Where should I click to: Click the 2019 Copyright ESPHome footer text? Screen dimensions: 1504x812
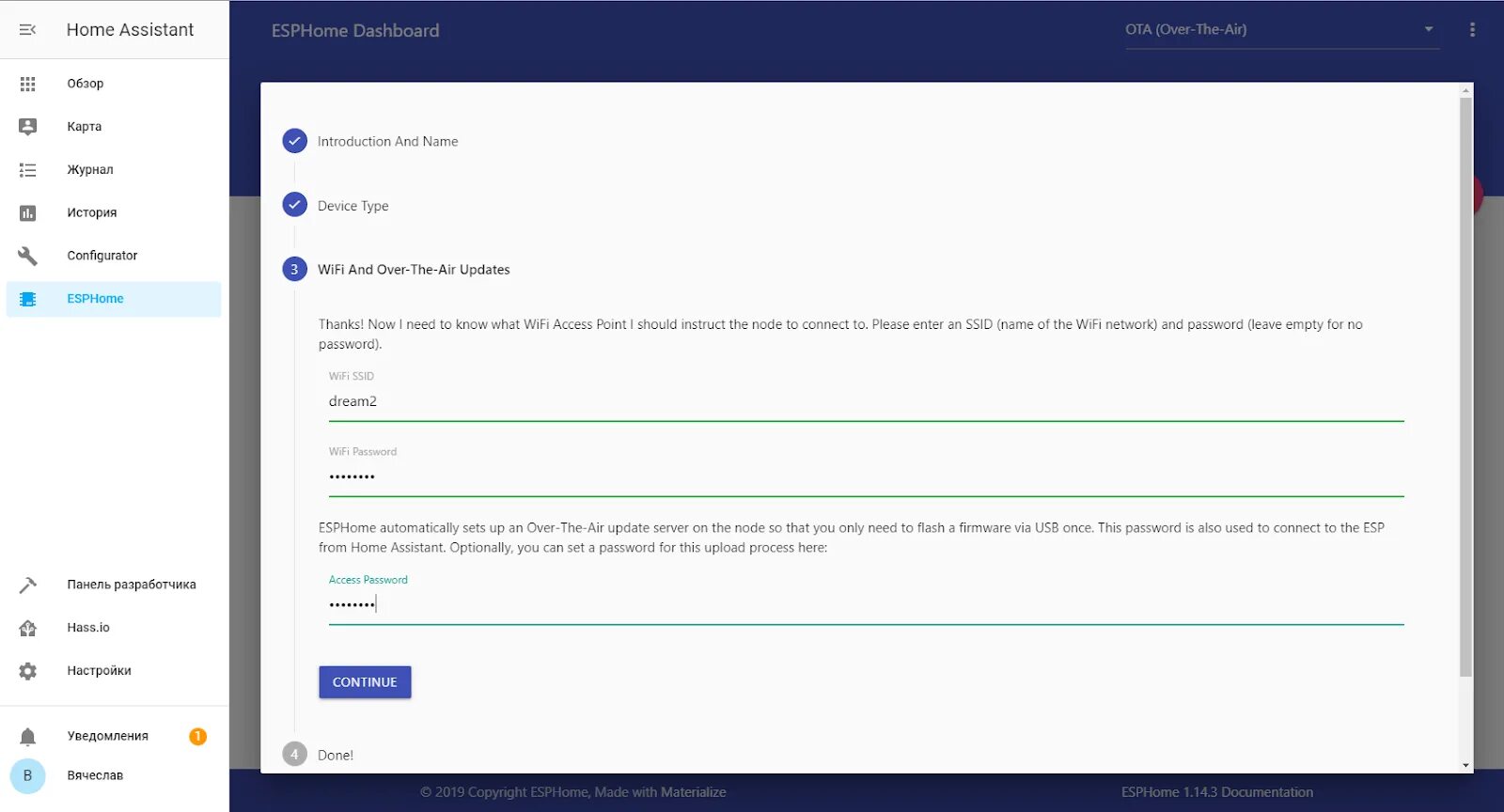pos(572,792)
